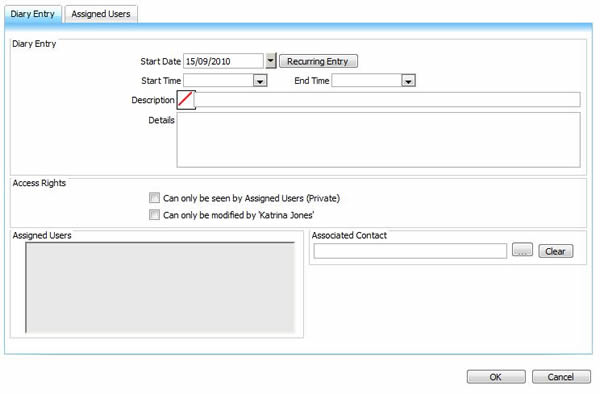Cancel the diary entry dialog
The height and width of the screenshot is (394, 600).
click(561, 377)
